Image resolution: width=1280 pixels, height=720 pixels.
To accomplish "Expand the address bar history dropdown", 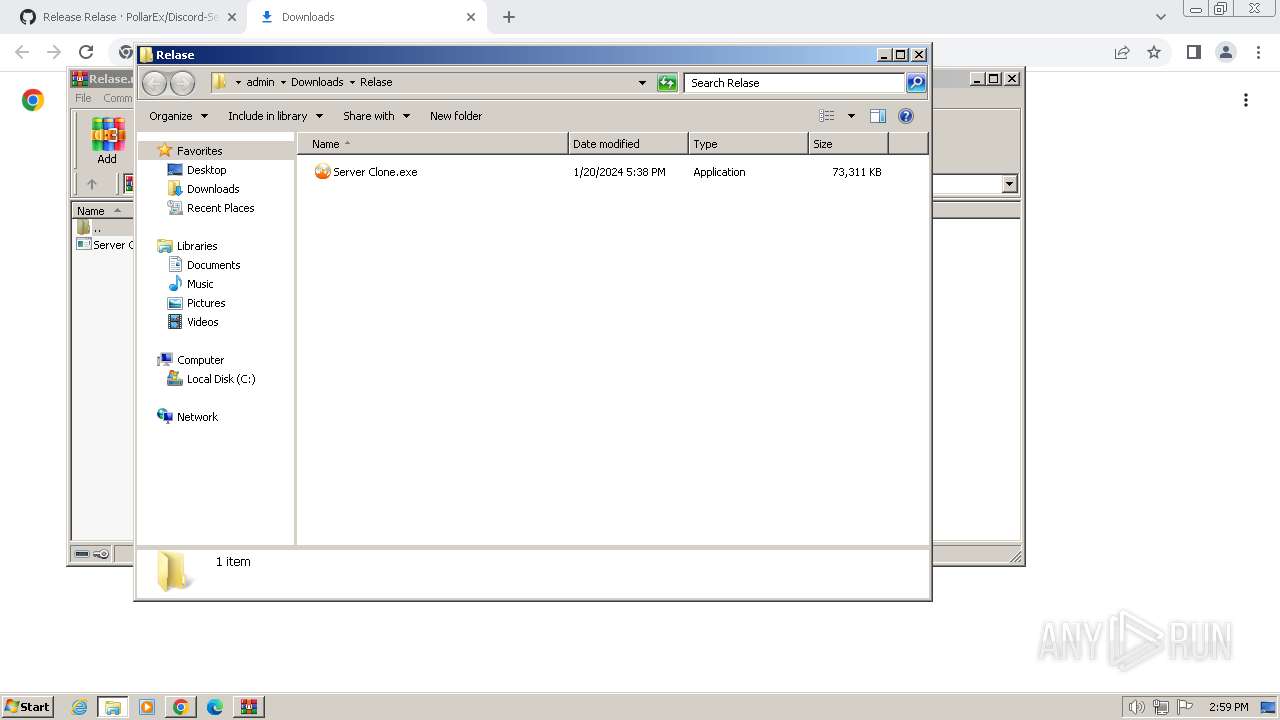I will 642,83.
